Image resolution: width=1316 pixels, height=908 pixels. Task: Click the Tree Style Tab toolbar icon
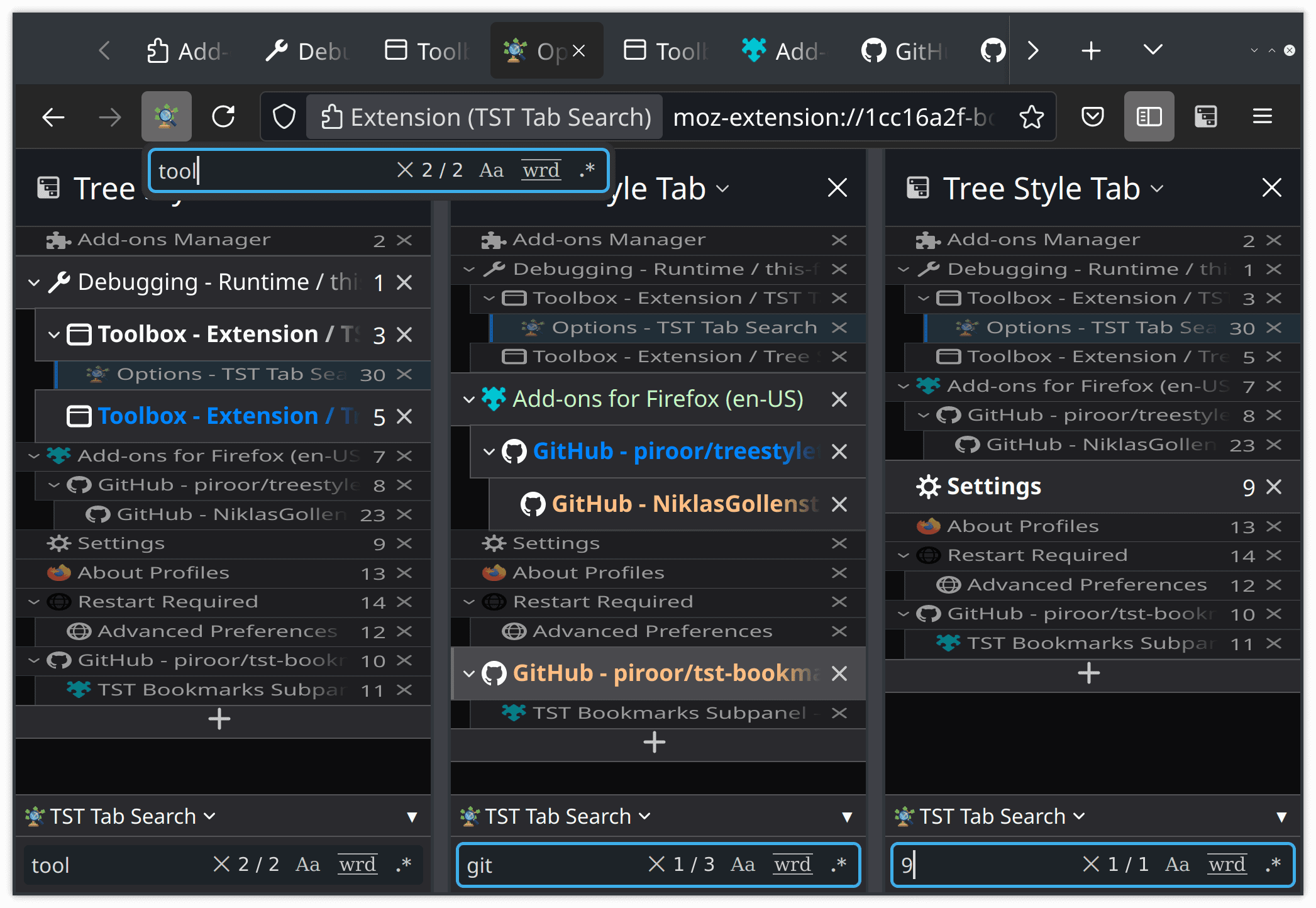1205,117
